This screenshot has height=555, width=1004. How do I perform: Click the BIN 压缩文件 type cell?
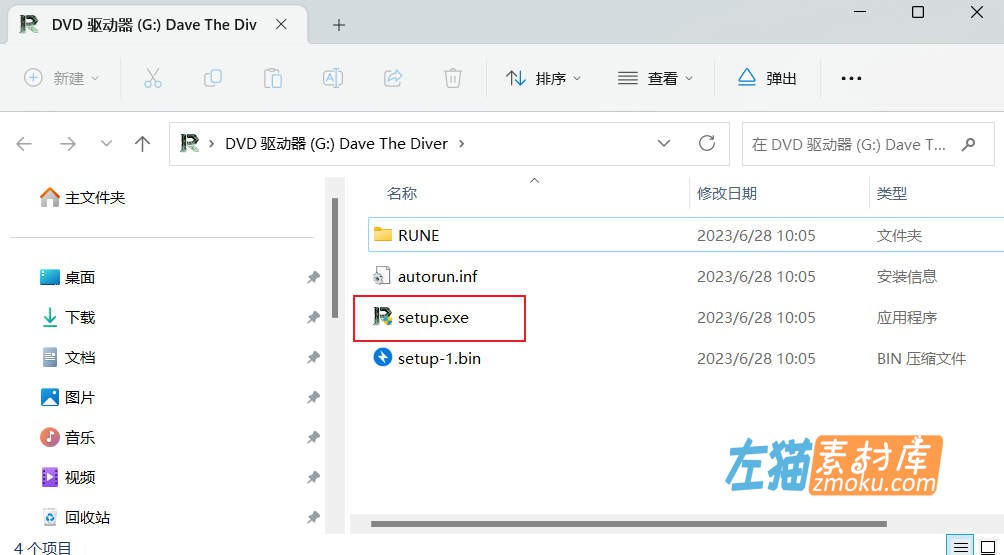(921, 358)
